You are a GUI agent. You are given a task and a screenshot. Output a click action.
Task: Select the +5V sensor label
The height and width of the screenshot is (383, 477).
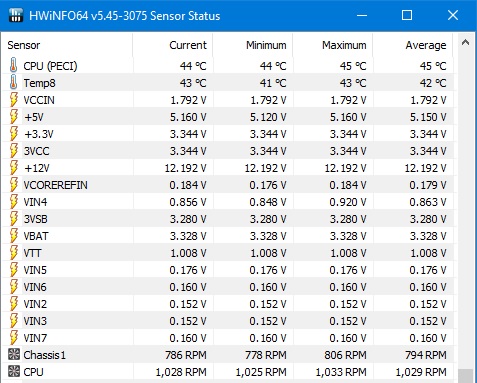pyautogui.click(x=34, y=117)
